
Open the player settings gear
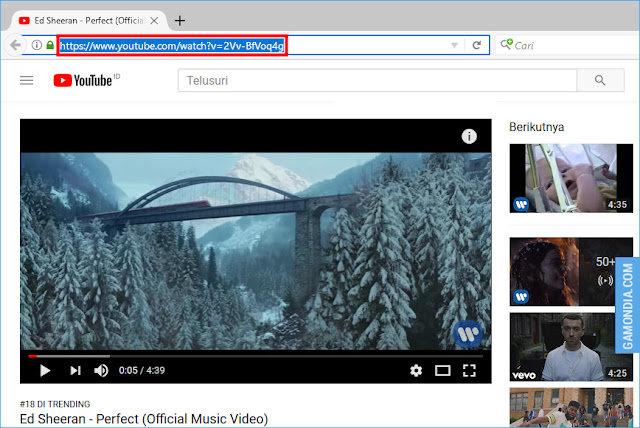pos(416,370)
